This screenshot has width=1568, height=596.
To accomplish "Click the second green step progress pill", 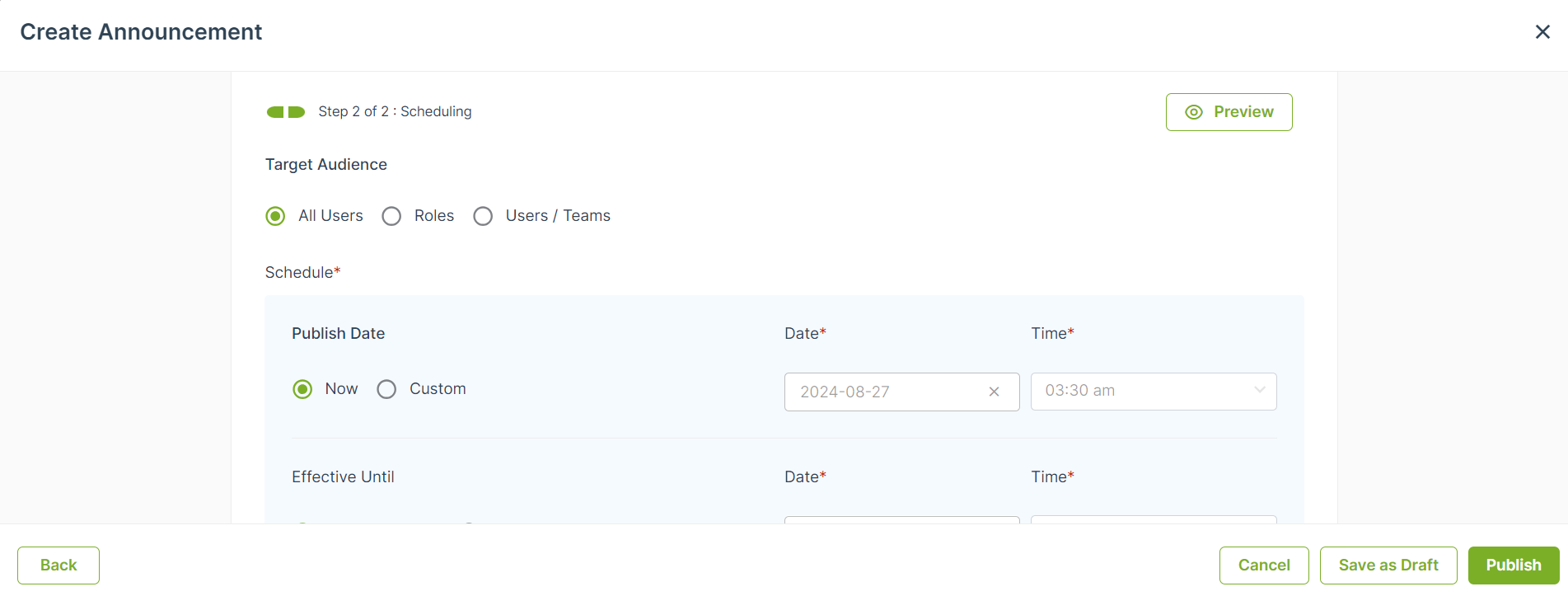I will pos(297,112).
